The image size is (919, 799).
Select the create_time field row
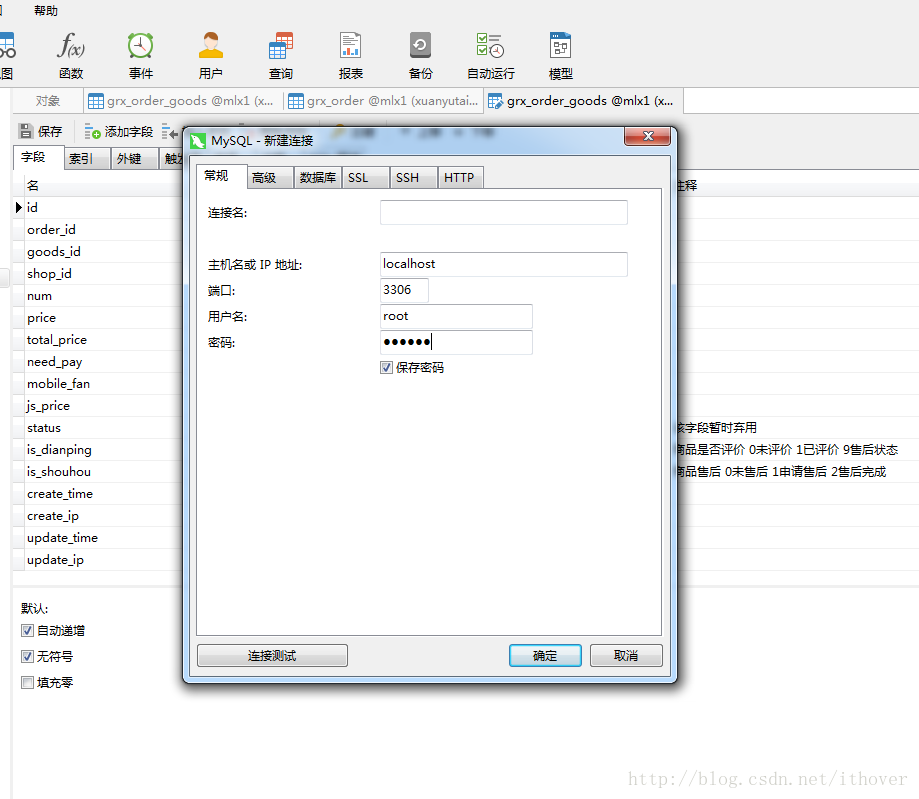pyautogui.click(x=98, y=494)
